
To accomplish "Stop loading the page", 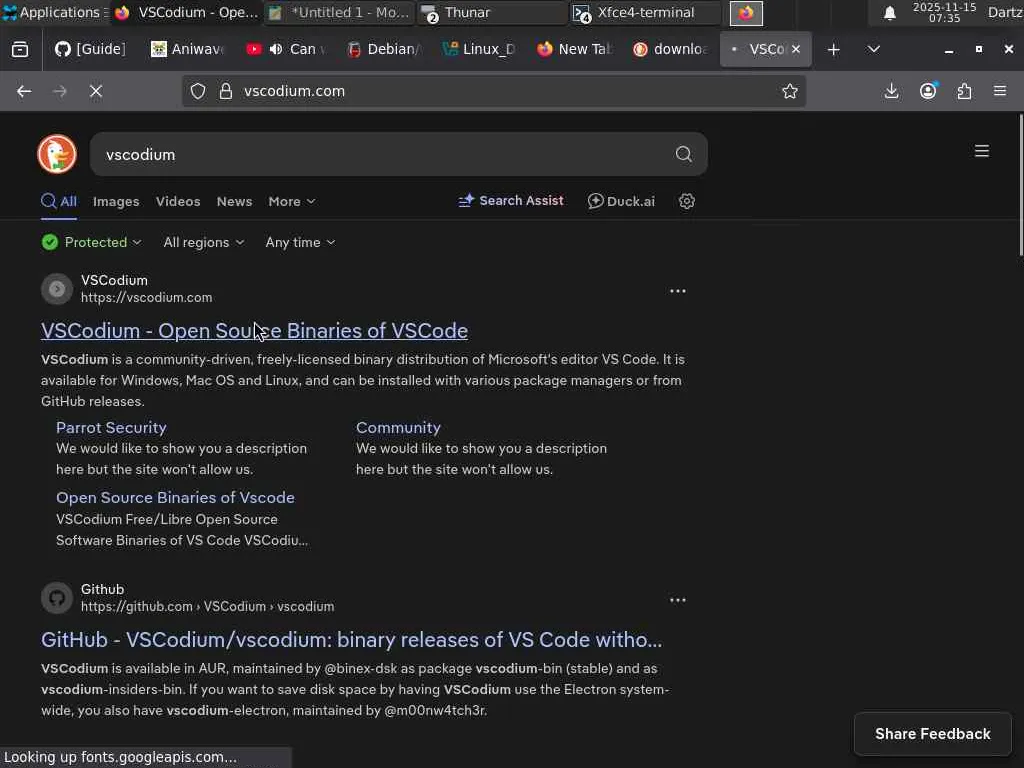I will tap(96, 91).
